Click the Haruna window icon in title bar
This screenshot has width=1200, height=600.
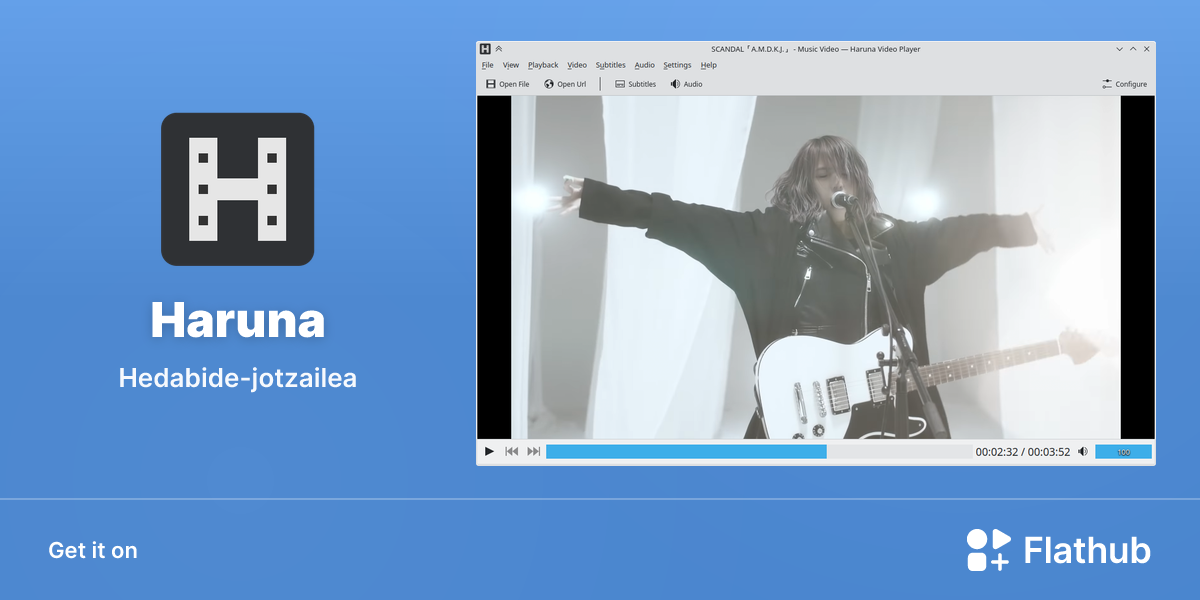coord(485,48)
